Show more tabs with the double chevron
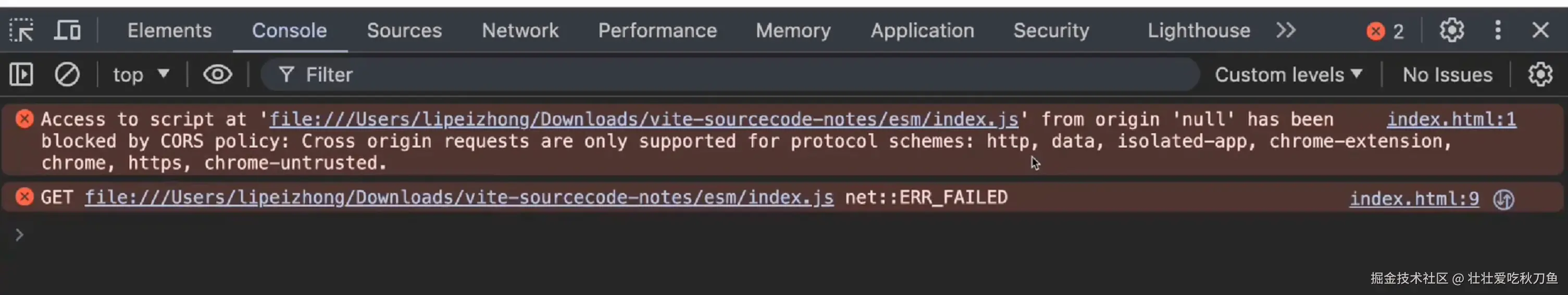Screen dimensions: 1568x295 [x=1286, y=30]
